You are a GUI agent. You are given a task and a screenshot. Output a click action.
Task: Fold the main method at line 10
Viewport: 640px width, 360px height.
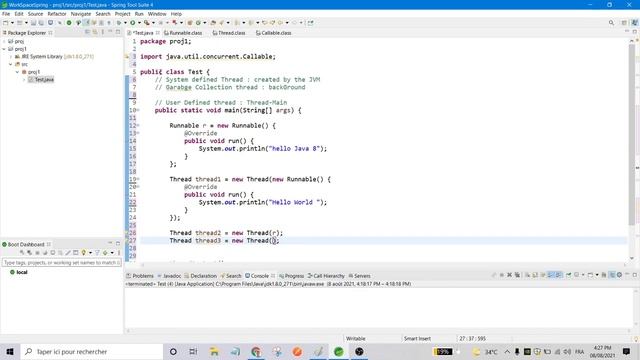pyautogui.click(x=138, y=110)
